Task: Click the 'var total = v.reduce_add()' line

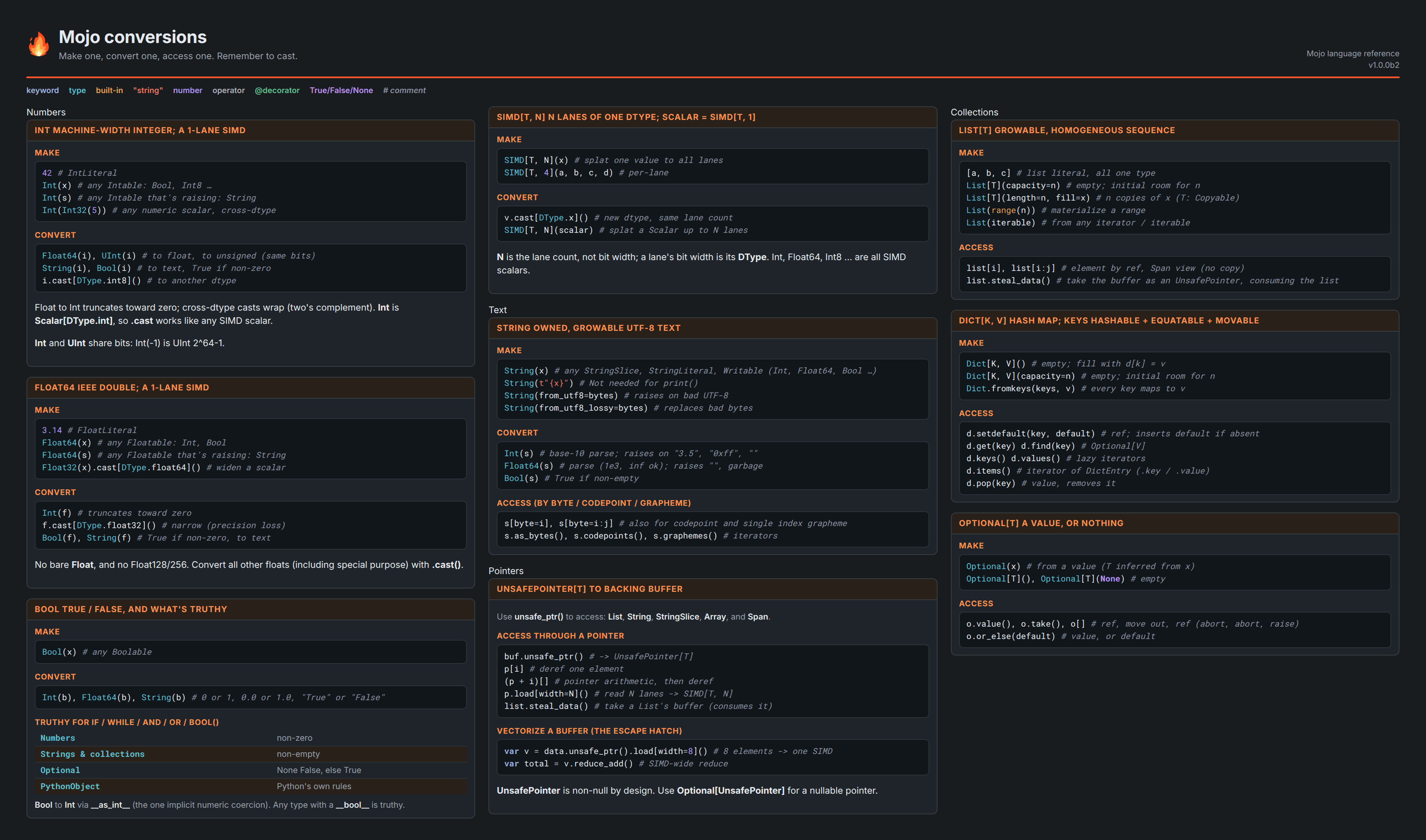Action: (616, 763)
